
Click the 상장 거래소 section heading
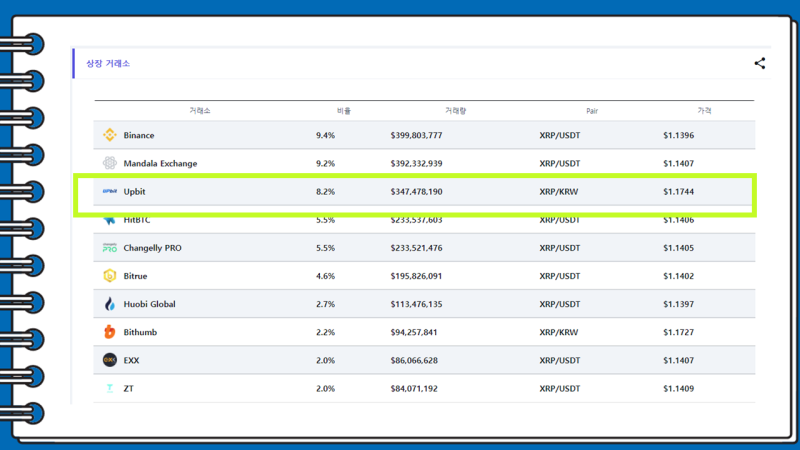click(108, 63)
